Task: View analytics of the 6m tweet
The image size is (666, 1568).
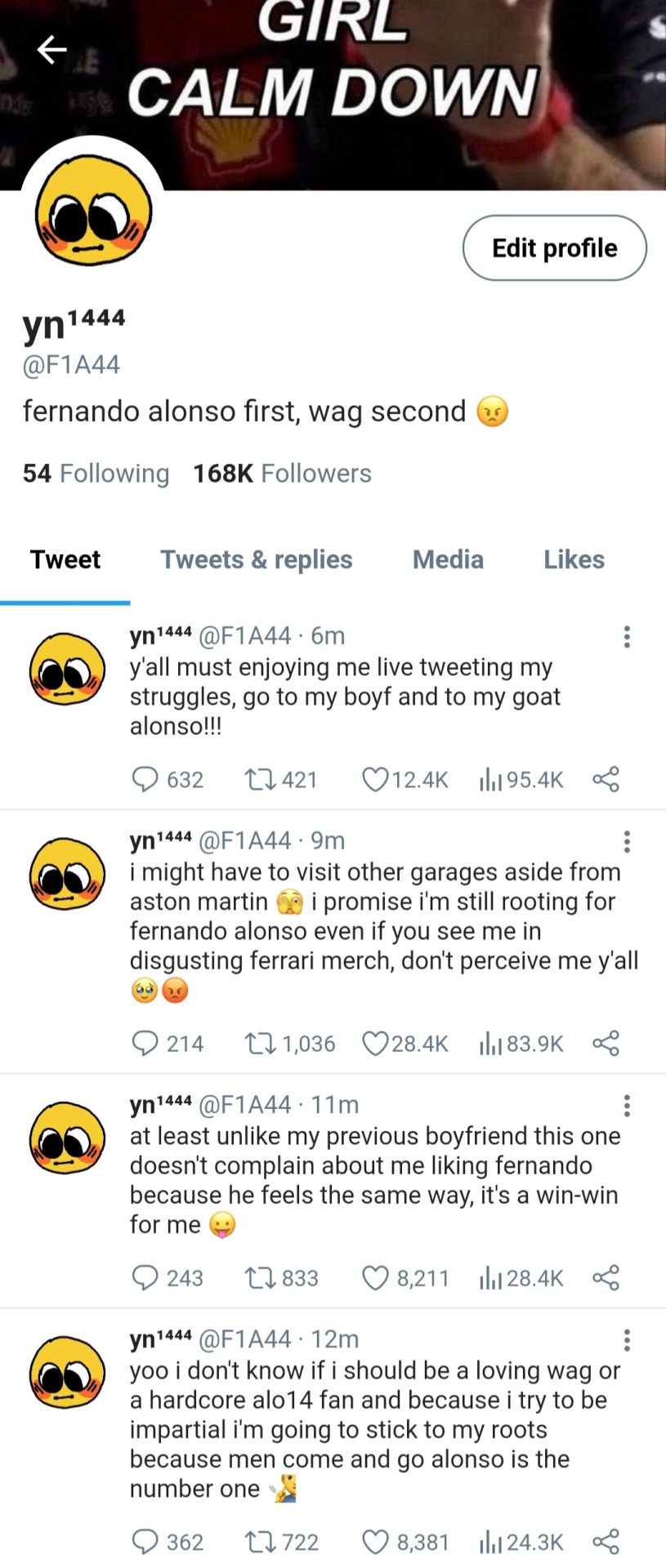Action: pos(490,779)
